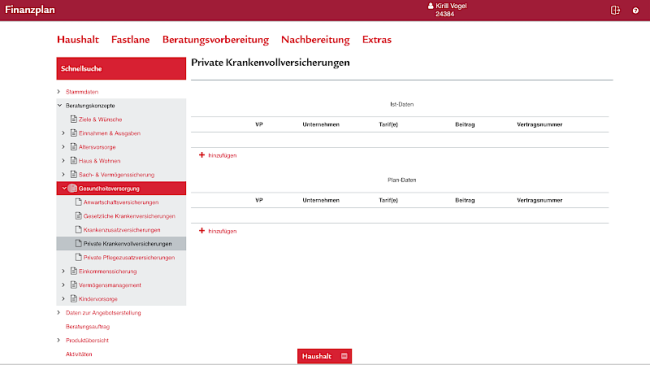Click Vertragsnummer column header in Plan-Daten
650x365 pixels.
pos(539,200)
